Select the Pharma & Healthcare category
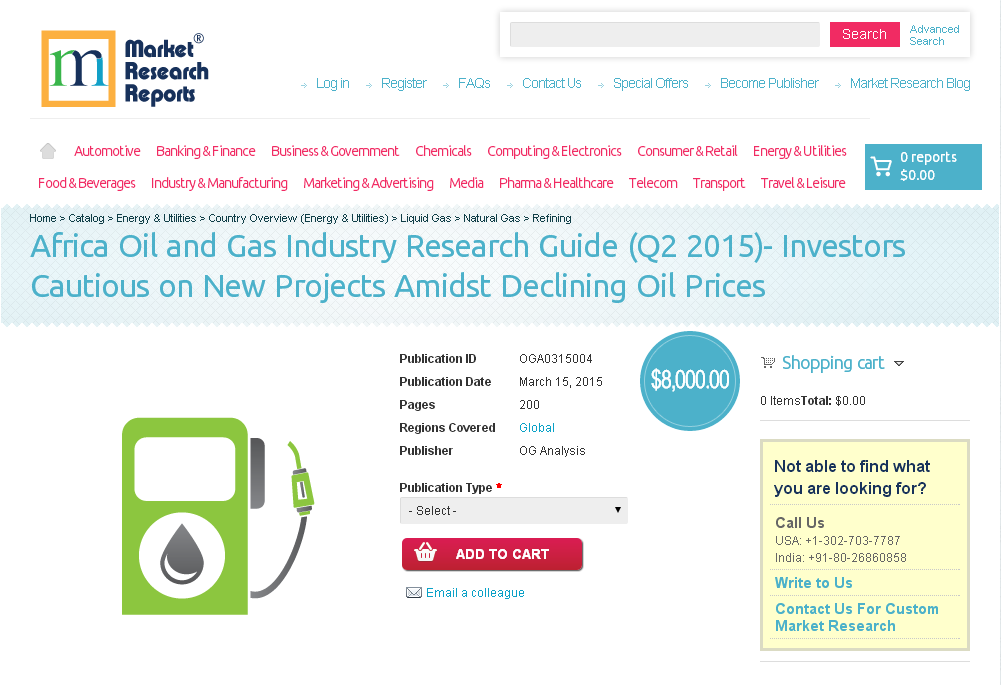The height and width of the screenshot is (685, 1001). (555, 184)
